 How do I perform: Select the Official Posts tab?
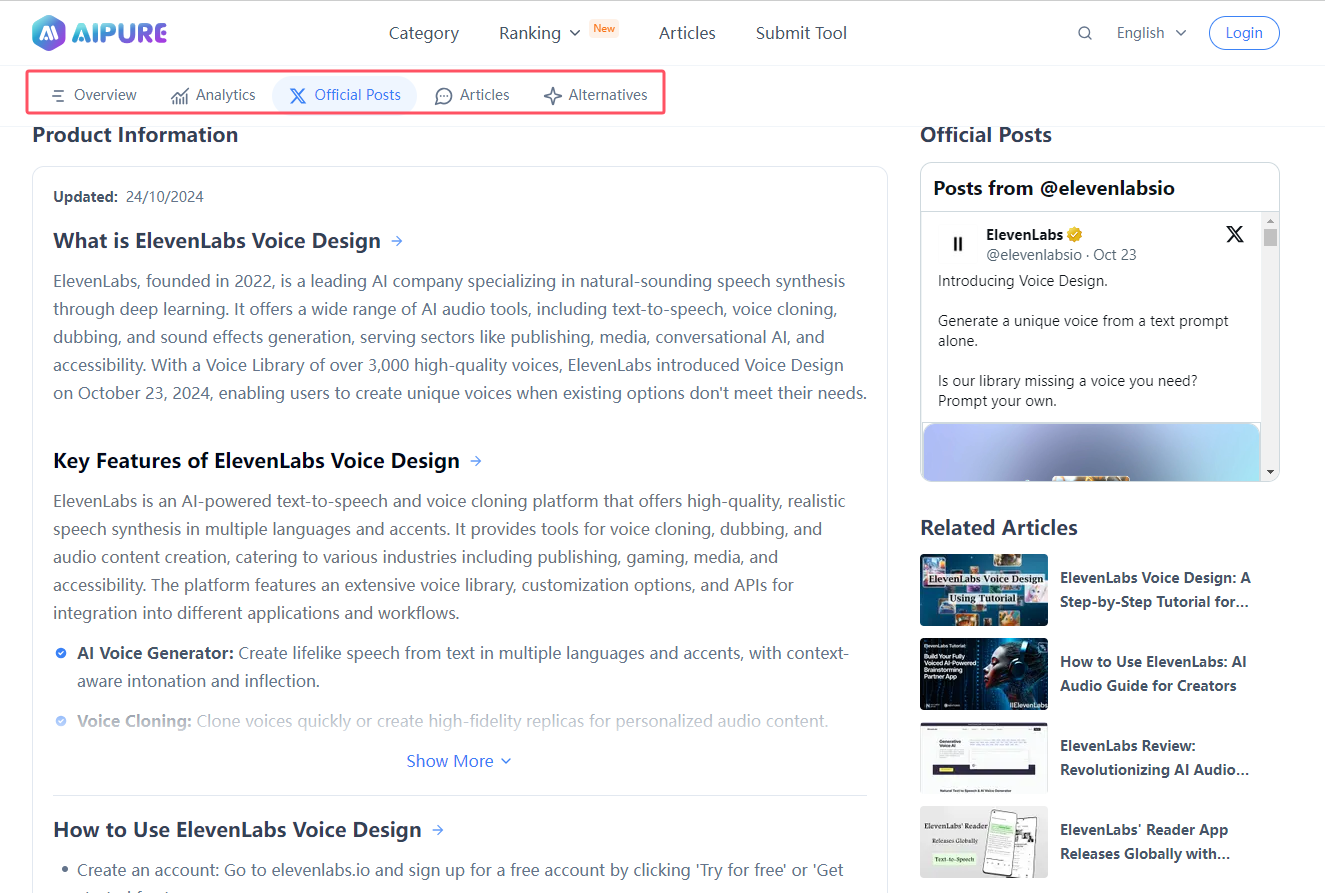click(x=345, y=95)
